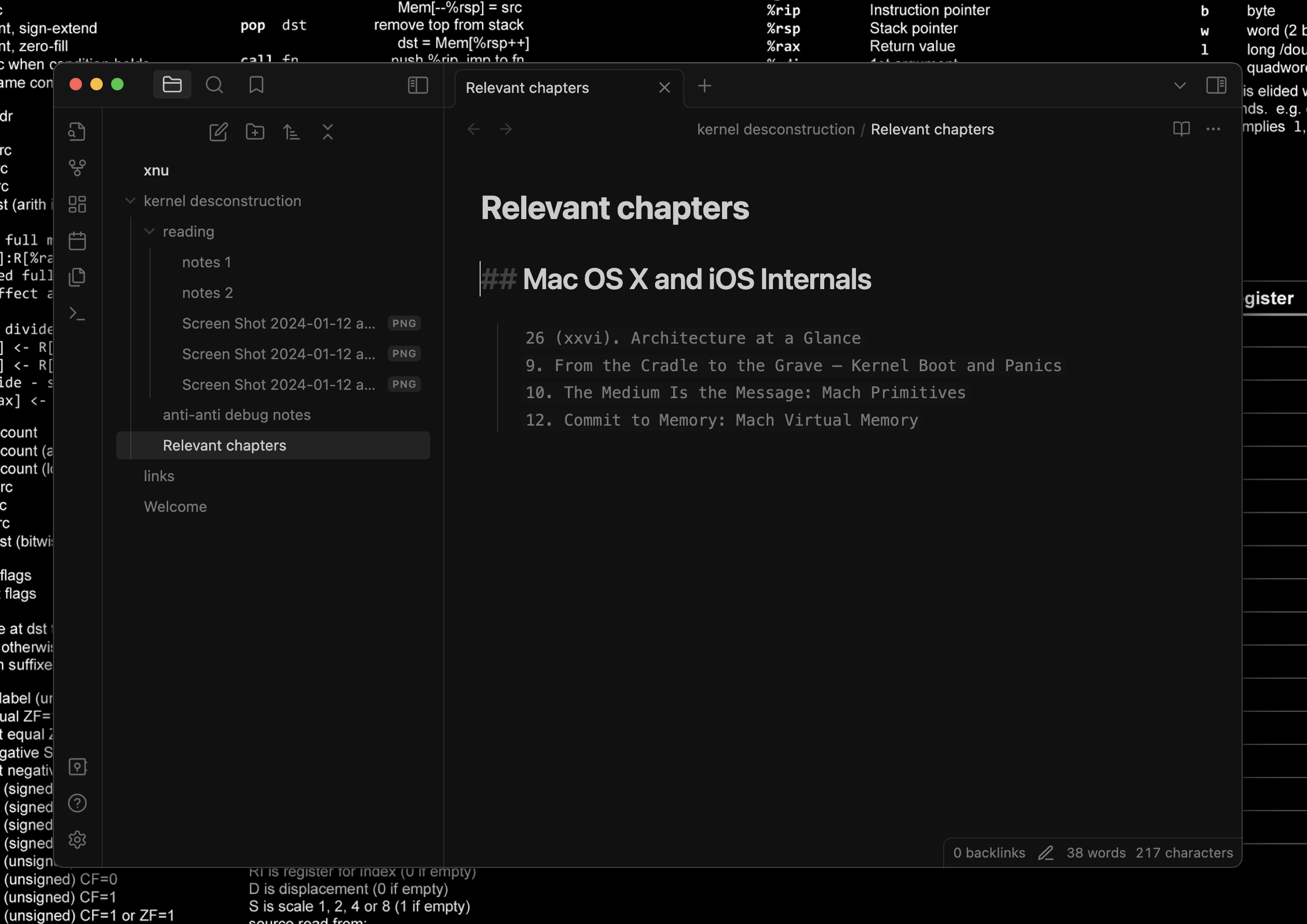1307x924 pixels.
Task: Open another vault icon
Action: (x=77, y=767)
